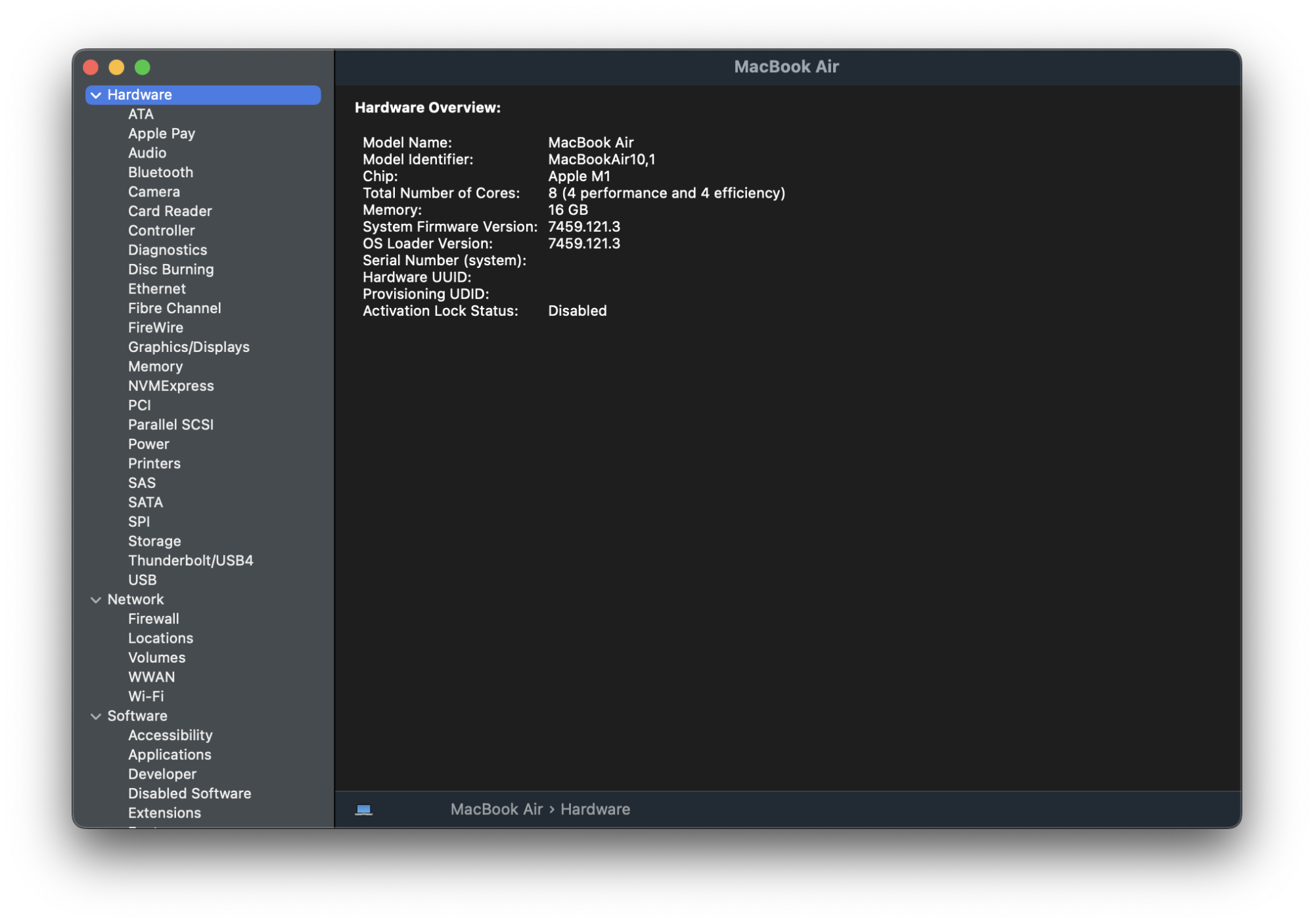Select the Model Identifier value text
Screen dimensions: 1314x924
[x=601, y=160]
